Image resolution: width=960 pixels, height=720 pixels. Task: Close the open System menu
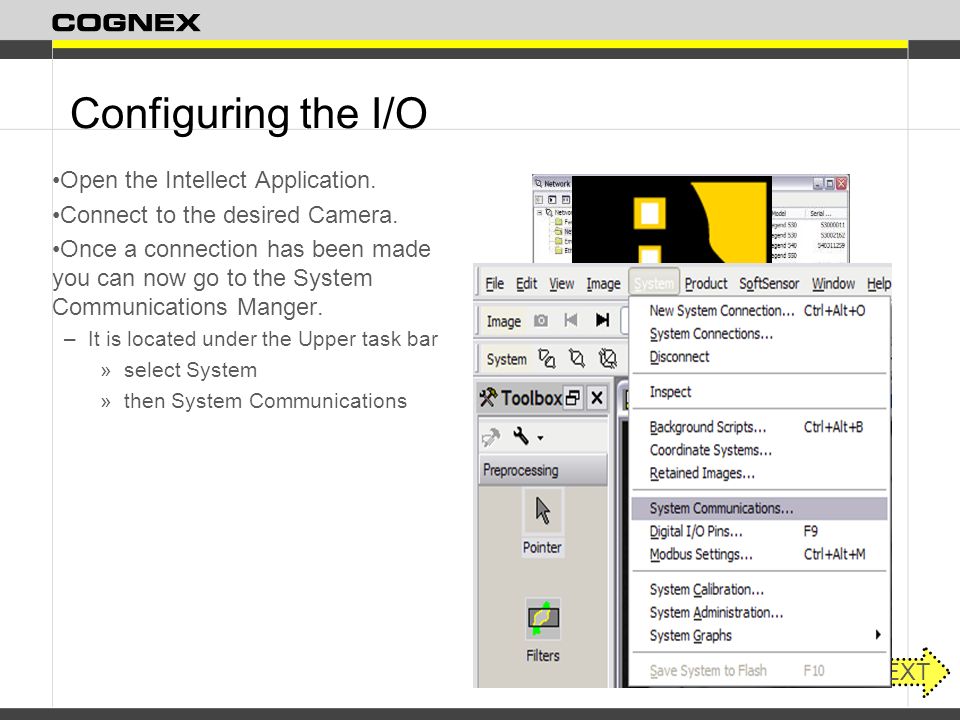click(654, 283)
